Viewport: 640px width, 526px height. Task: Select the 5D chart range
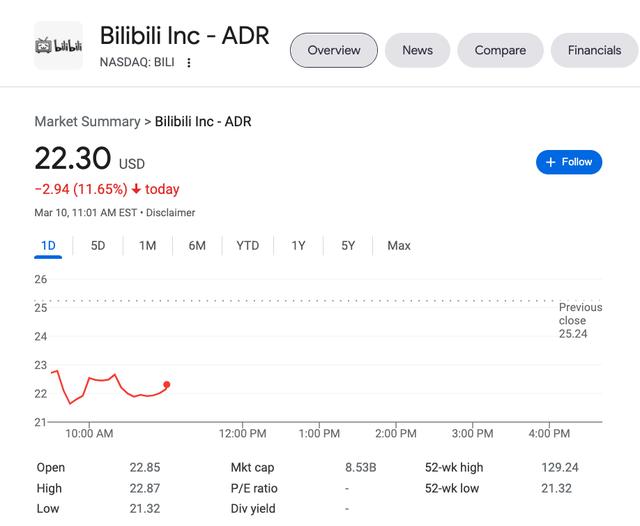98,245
